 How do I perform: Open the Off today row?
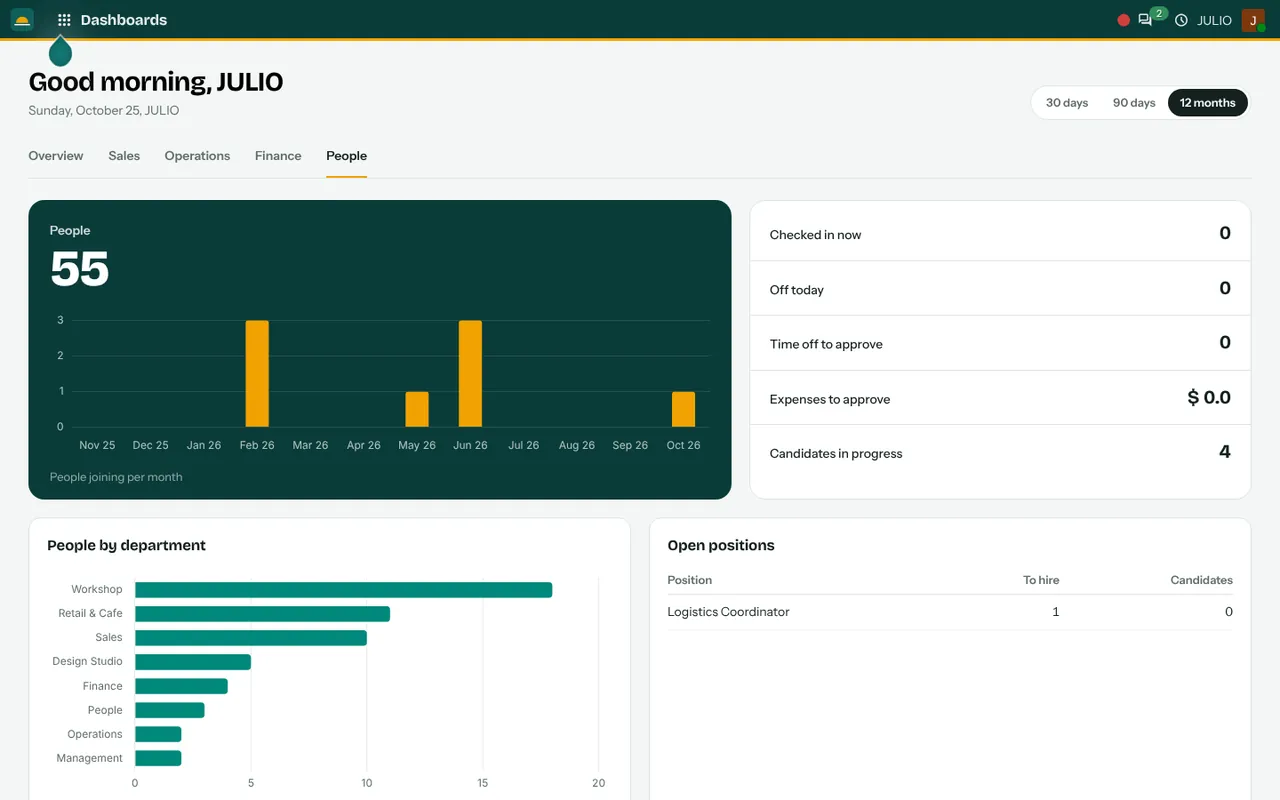tap(1000, 289)
